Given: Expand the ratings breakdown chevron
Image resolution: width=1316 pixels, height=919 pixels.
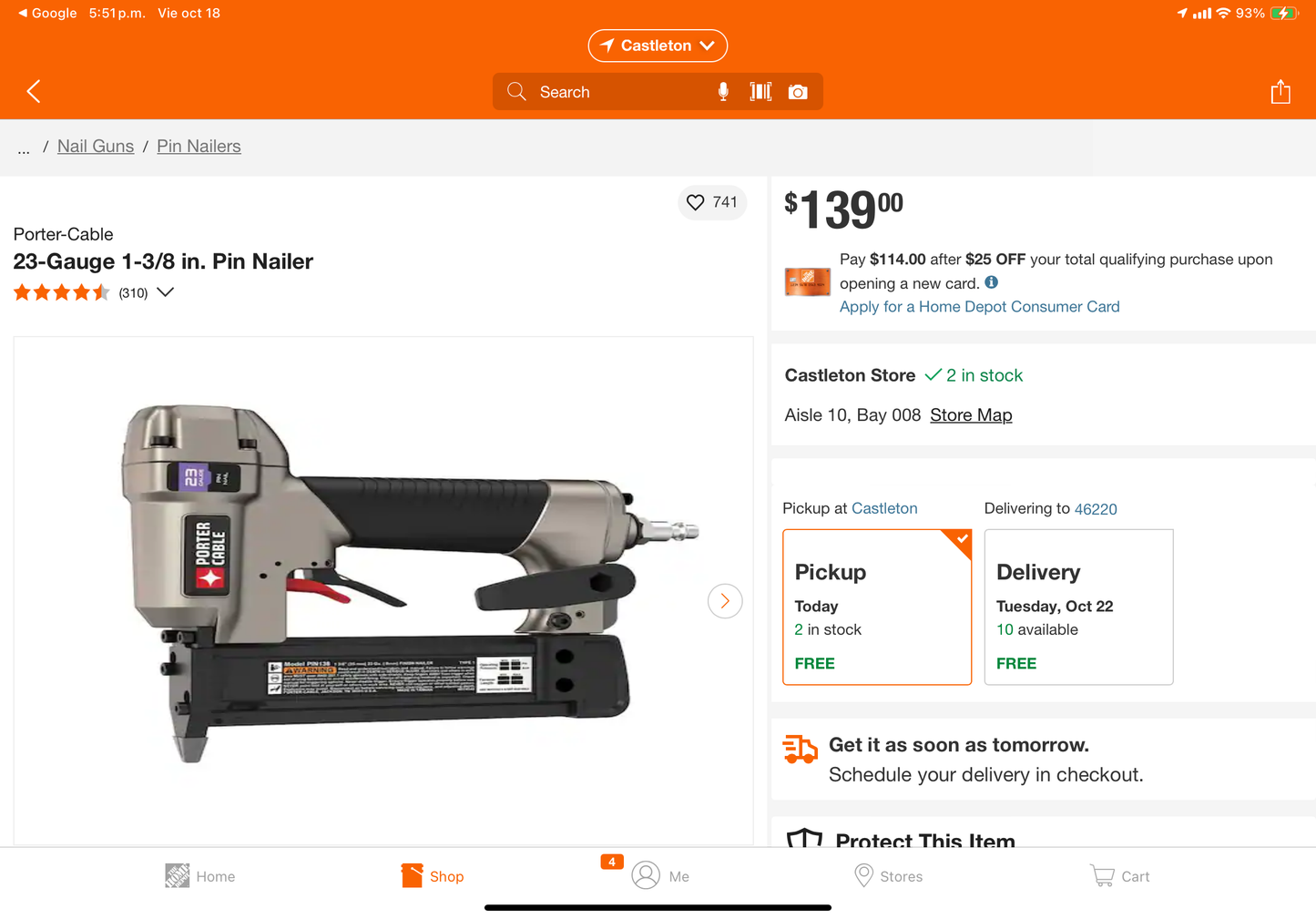Looking at the screenshot, I should pos(166,292).
